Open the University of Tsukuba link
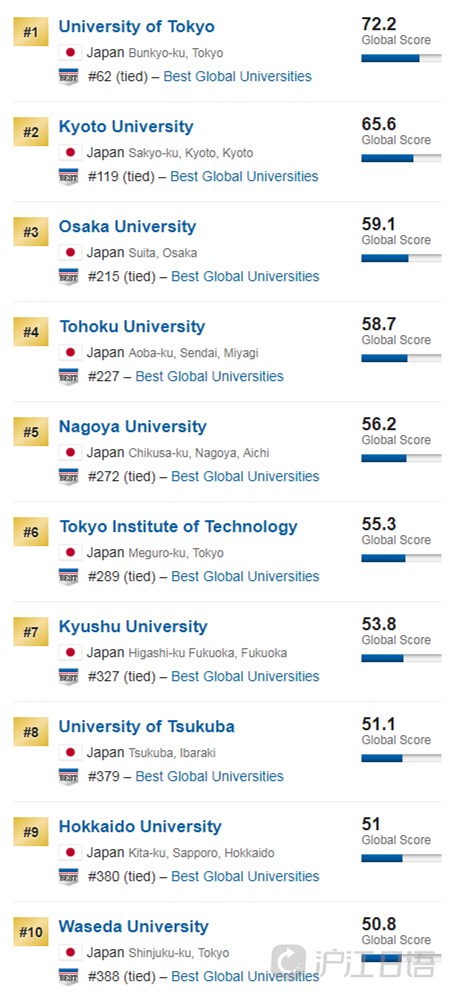 tap(147, 727)
